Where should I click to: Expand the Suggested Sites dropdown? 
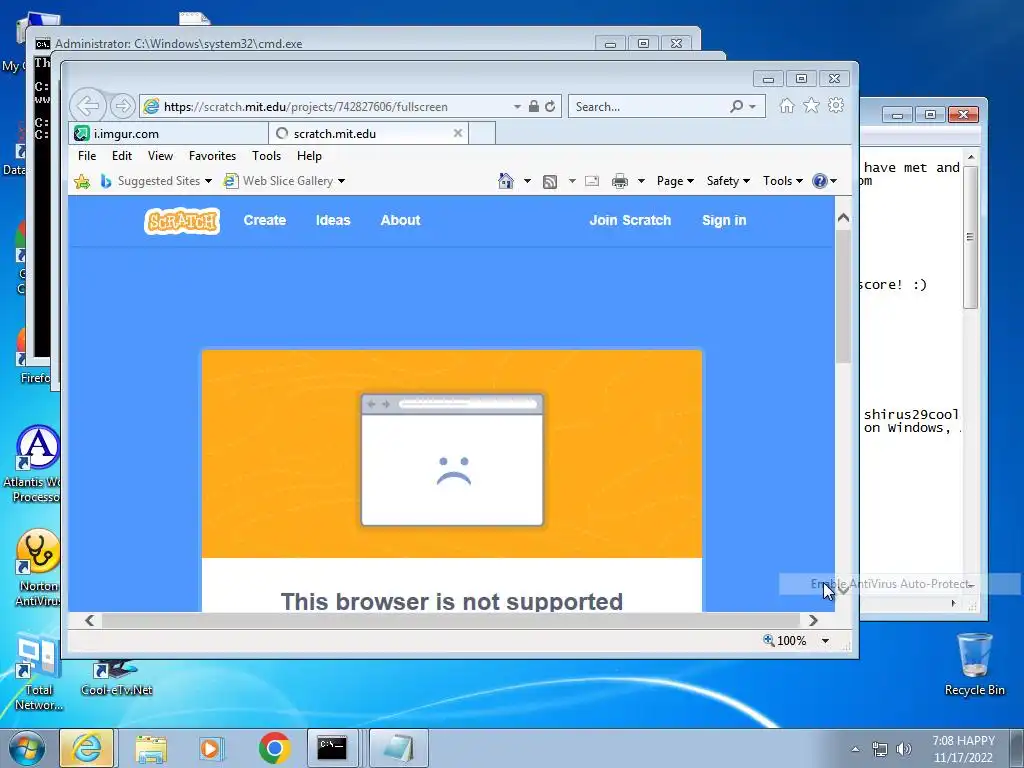(208, 182)
